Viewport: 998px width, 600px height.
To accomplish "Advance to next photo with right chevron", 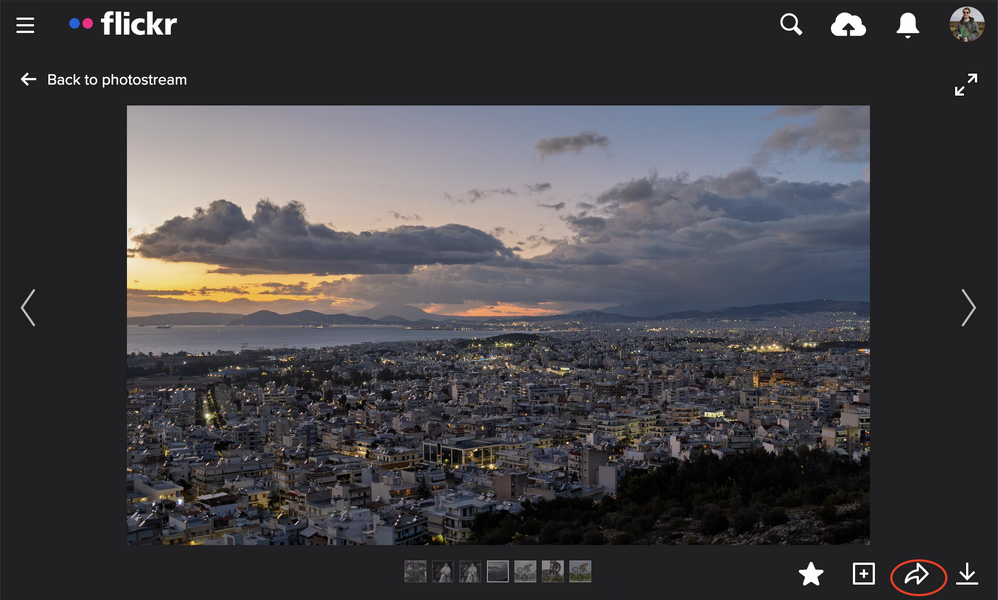I will pos(967,308).
